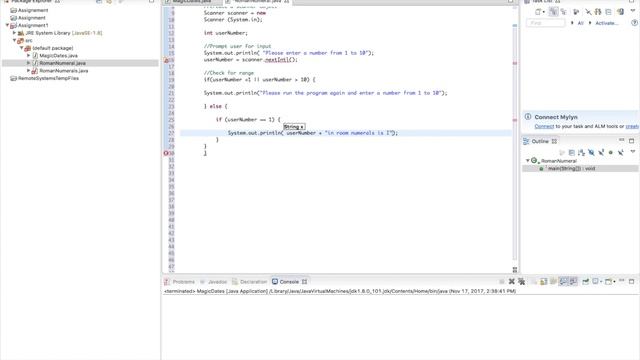
Task: Open Outline view menu arrow
Action: tap(633, 152)
